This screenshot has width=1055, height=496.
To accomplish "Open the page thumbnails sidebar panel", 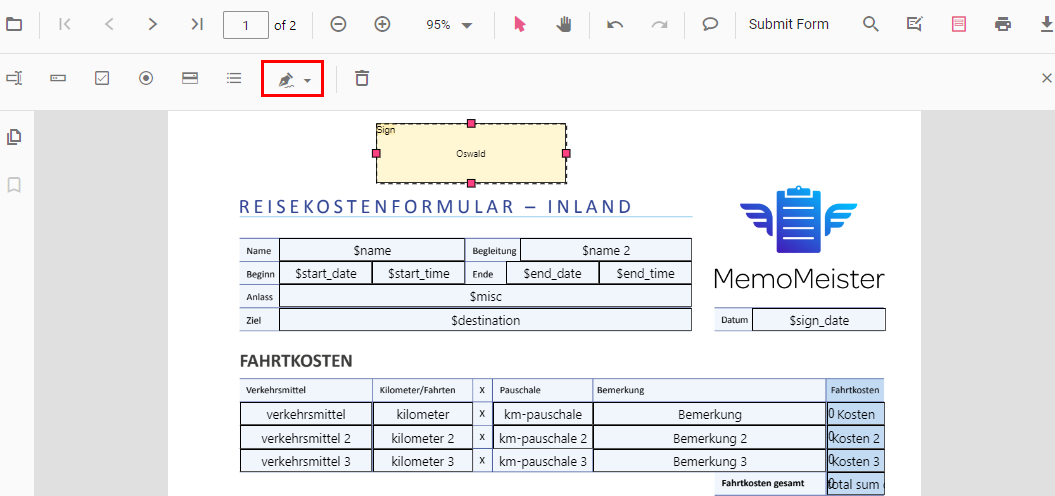I will point(15,137).
